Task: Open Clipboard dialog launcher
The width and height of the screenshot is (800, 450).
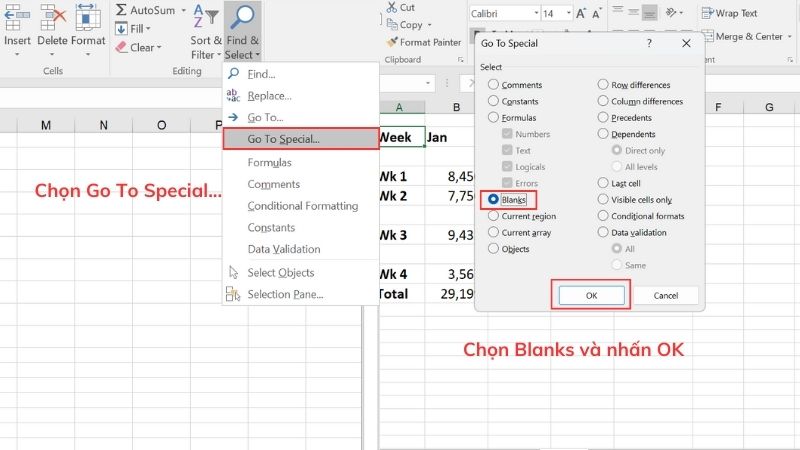Action: pyautogui.click(x=460, y=60)
